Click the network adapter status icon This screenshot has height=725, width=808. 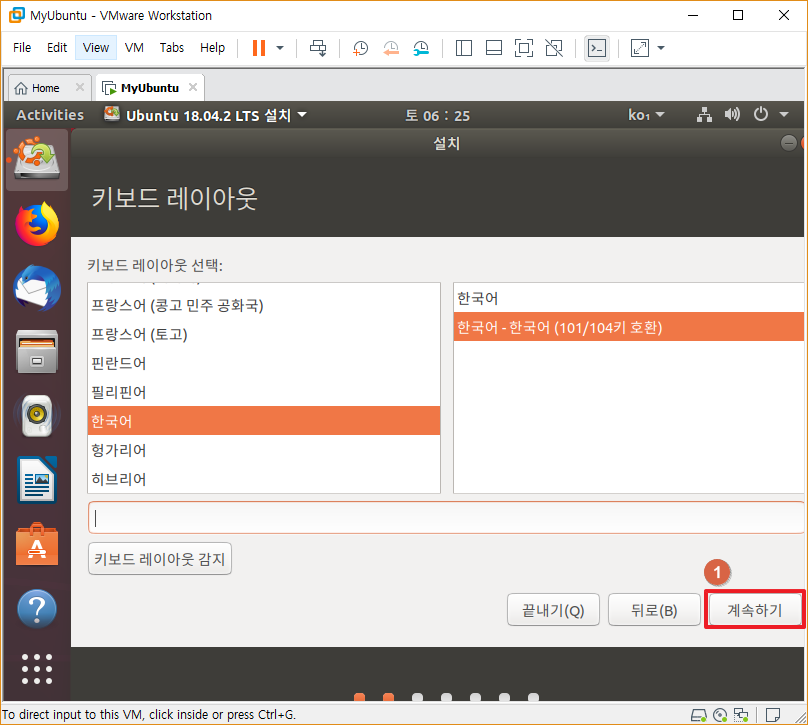click(741, 715)
